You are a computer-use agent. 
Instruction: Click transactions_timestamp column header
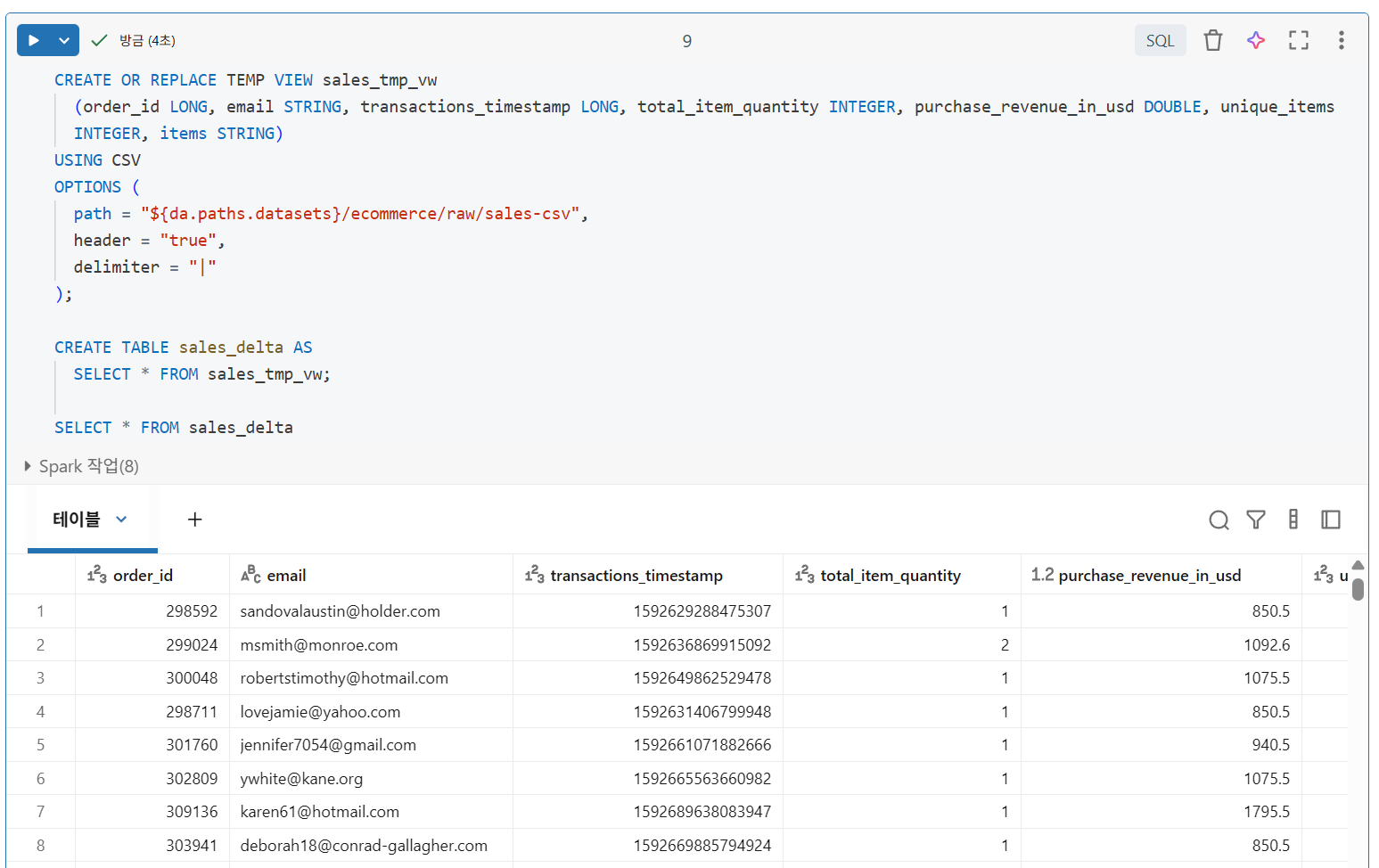pyautogui.click(x=648, y=575)
